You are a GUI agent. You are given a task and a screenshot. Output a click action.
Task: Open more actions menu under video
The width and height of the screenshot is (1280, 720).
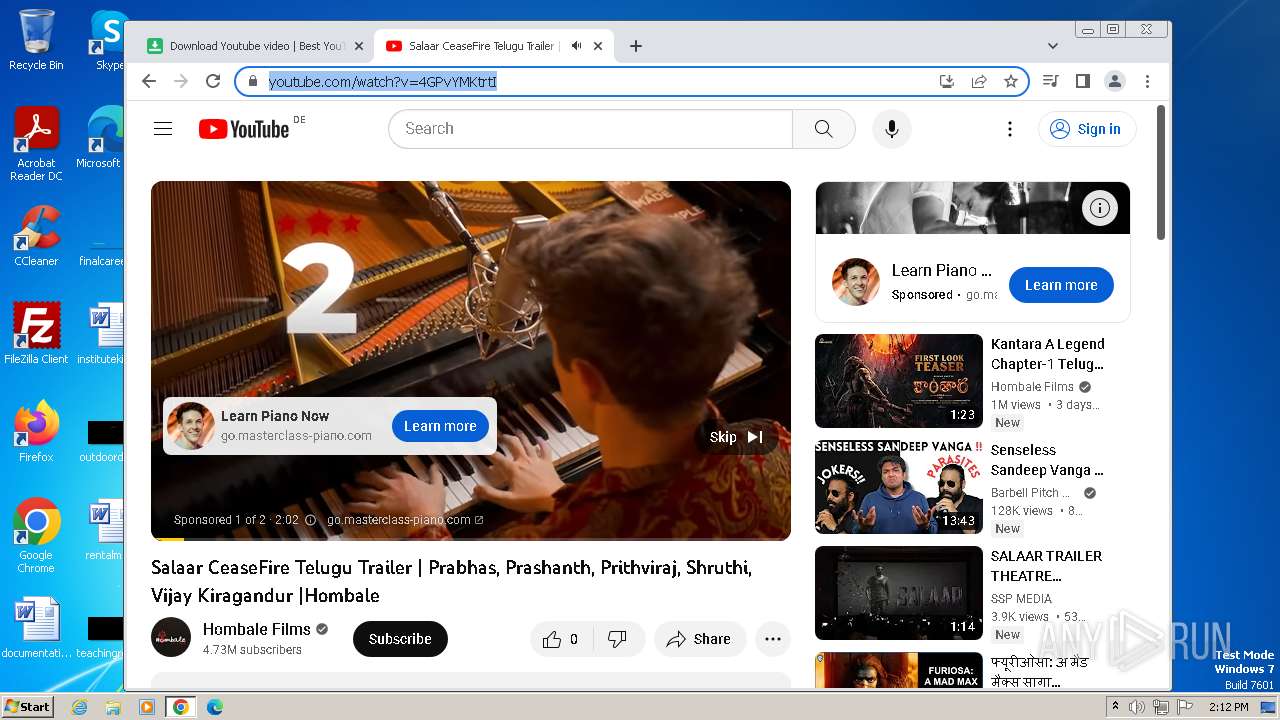coord(773,639)
